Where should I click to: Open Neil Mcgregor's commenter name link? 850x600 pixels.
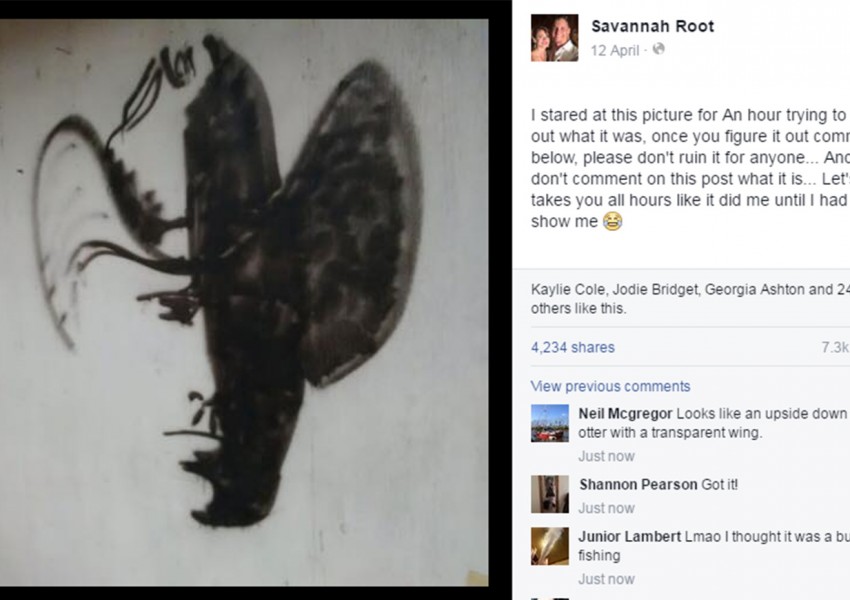tap(625, 413)
